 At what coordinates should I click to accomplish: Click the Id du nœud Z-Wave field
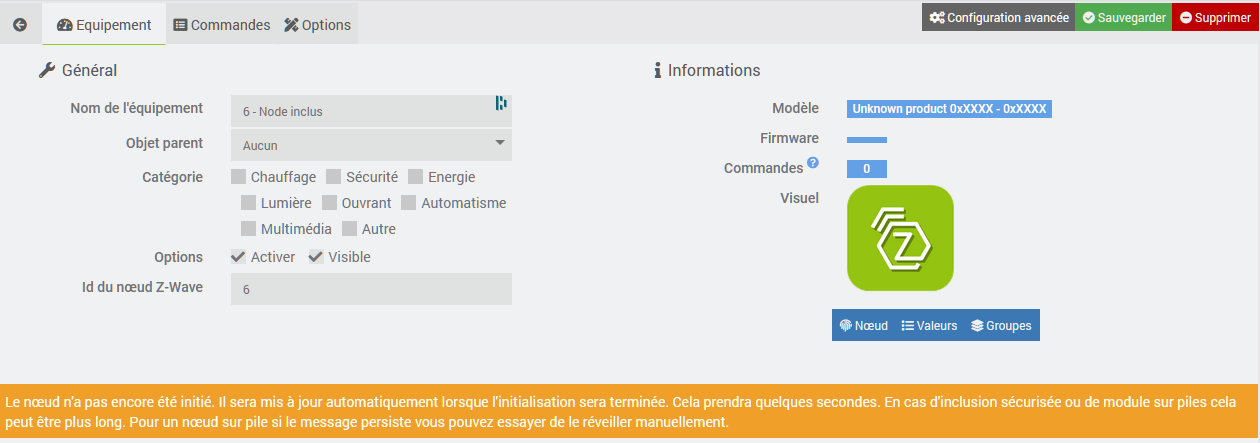pos(371,289)
